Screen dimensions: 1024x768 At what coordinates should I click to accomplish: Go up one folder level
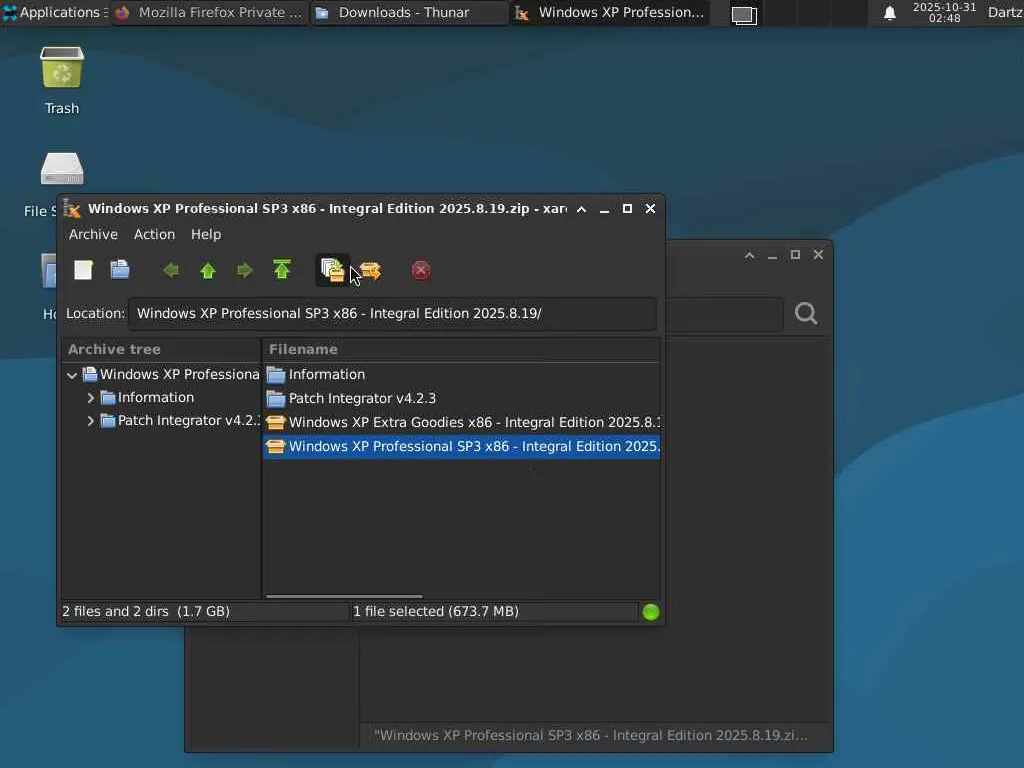pyautogui.click(x=208, y=270)
